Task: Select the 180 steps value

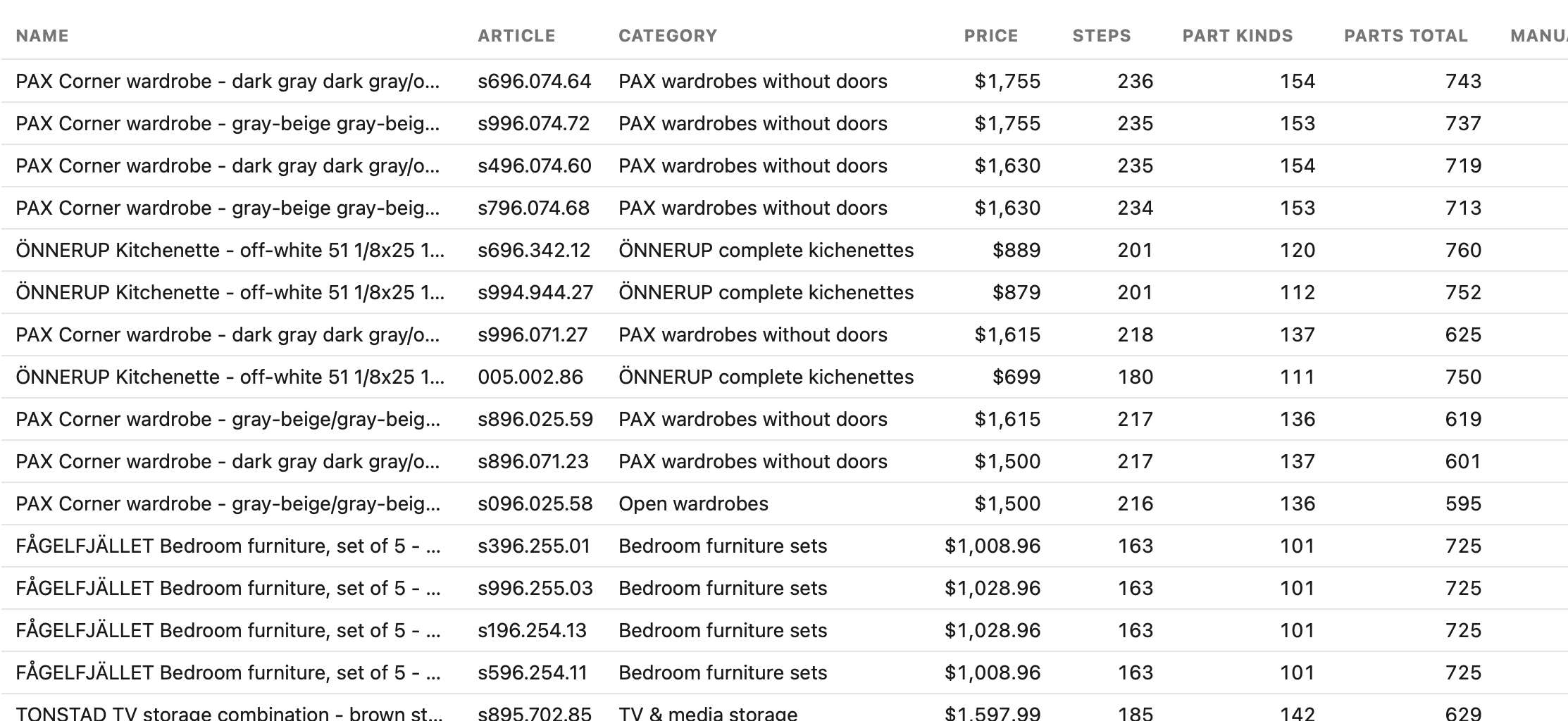Action: point(1135,377)
